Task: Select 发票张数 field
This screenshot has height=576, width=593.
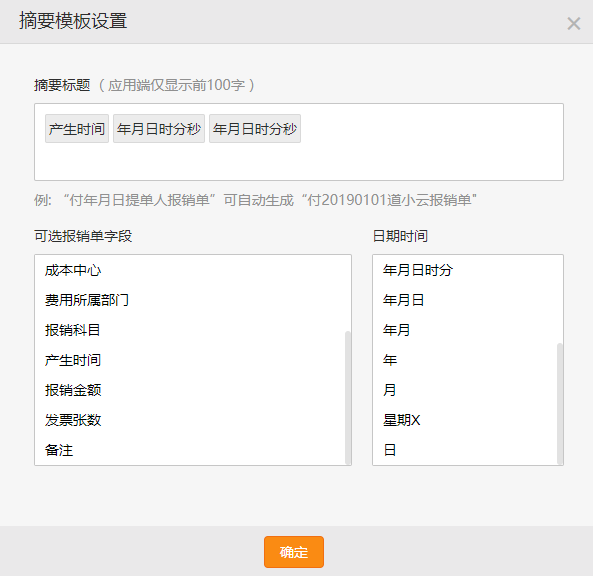Action: point(73,420)
